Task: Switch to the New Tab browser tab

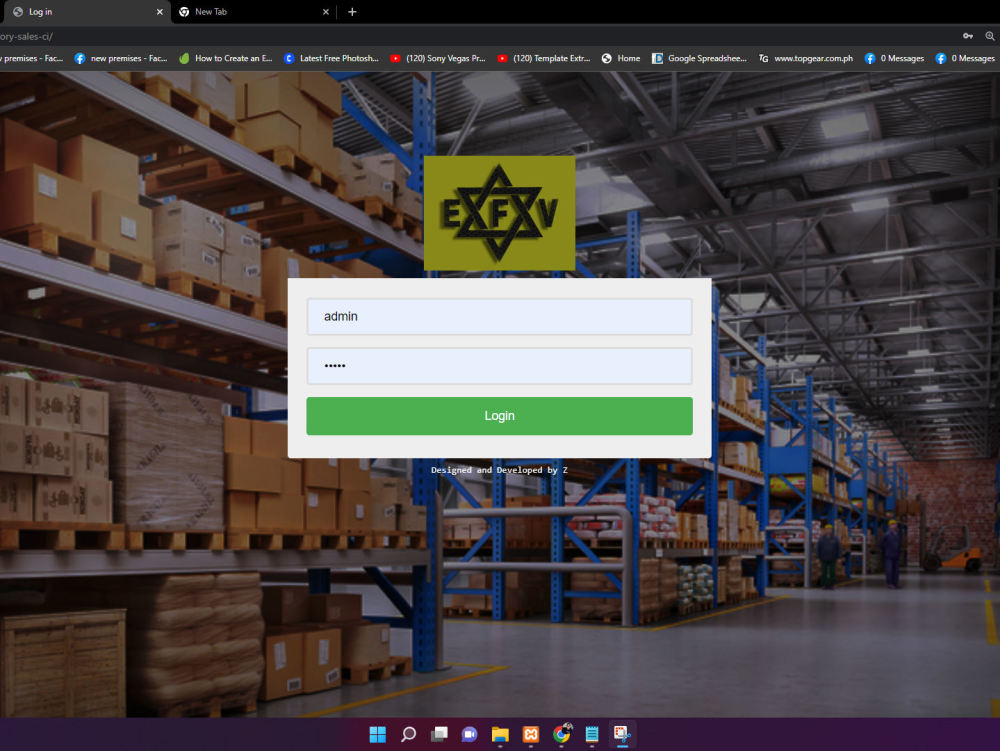Action: (254, 11)
